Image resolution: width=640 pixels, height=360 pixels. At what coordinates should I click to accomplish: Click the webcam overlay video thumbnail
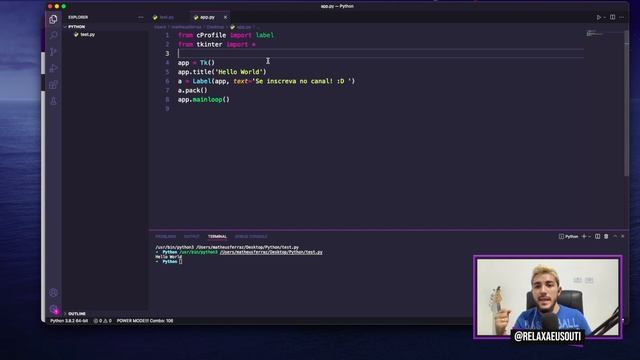548,297
